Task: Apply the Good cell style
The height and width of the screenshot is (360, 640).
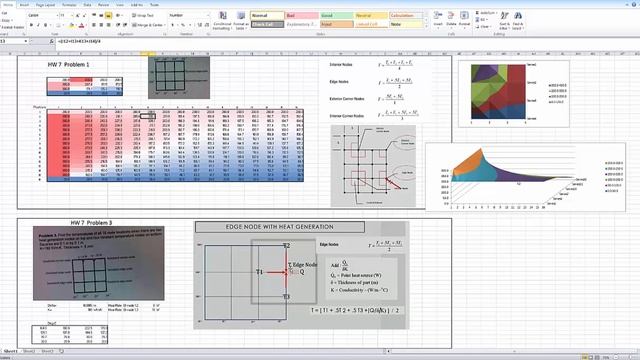Action: point(336,16)
